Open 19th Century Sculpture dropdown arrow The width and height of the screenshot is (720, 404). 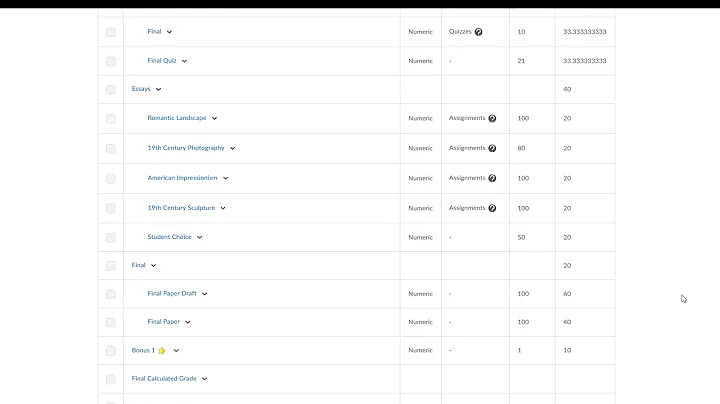pos(223,208)
